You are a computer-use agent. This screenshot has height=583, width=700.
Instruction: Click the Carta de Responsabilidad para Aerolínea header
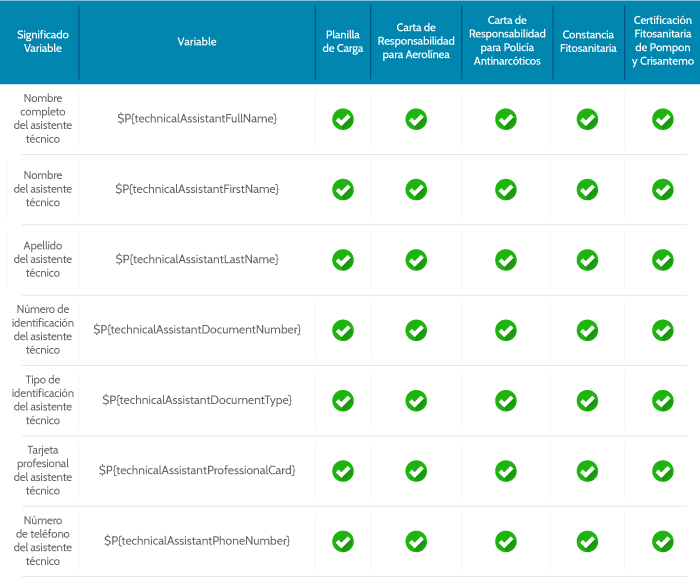(416, 41)
